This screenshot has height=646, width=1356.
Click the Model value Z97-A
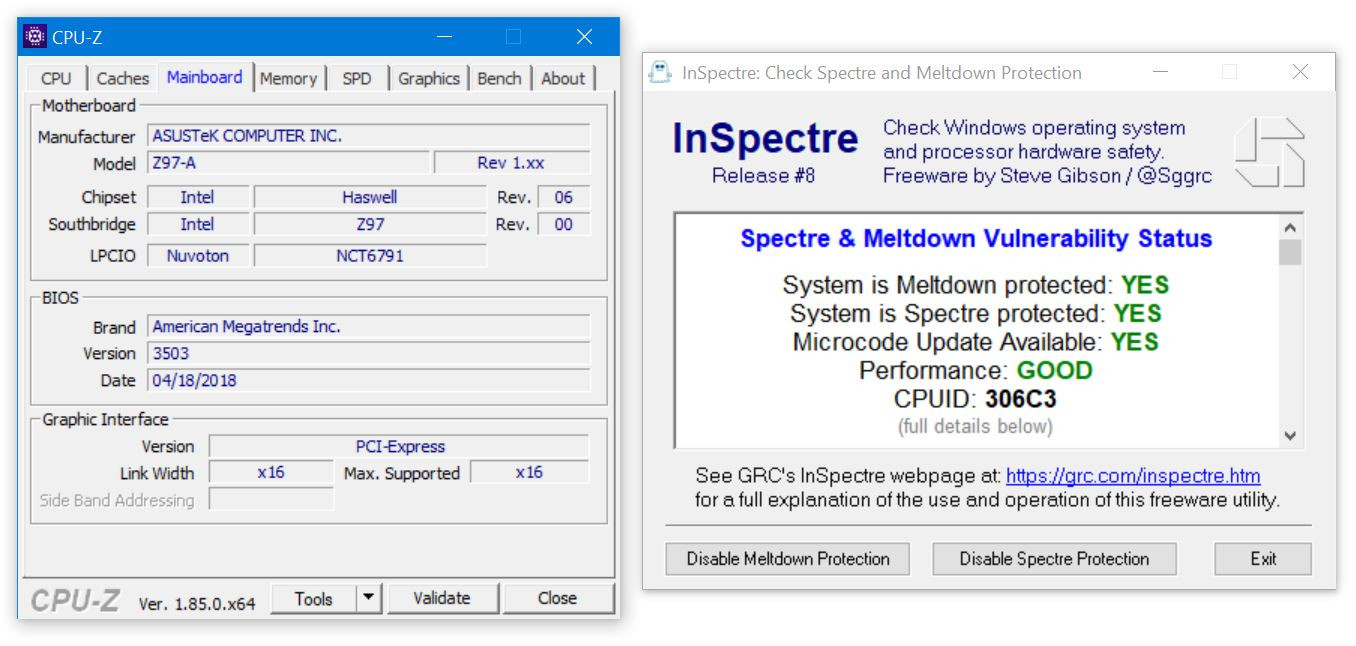point(289,163)
